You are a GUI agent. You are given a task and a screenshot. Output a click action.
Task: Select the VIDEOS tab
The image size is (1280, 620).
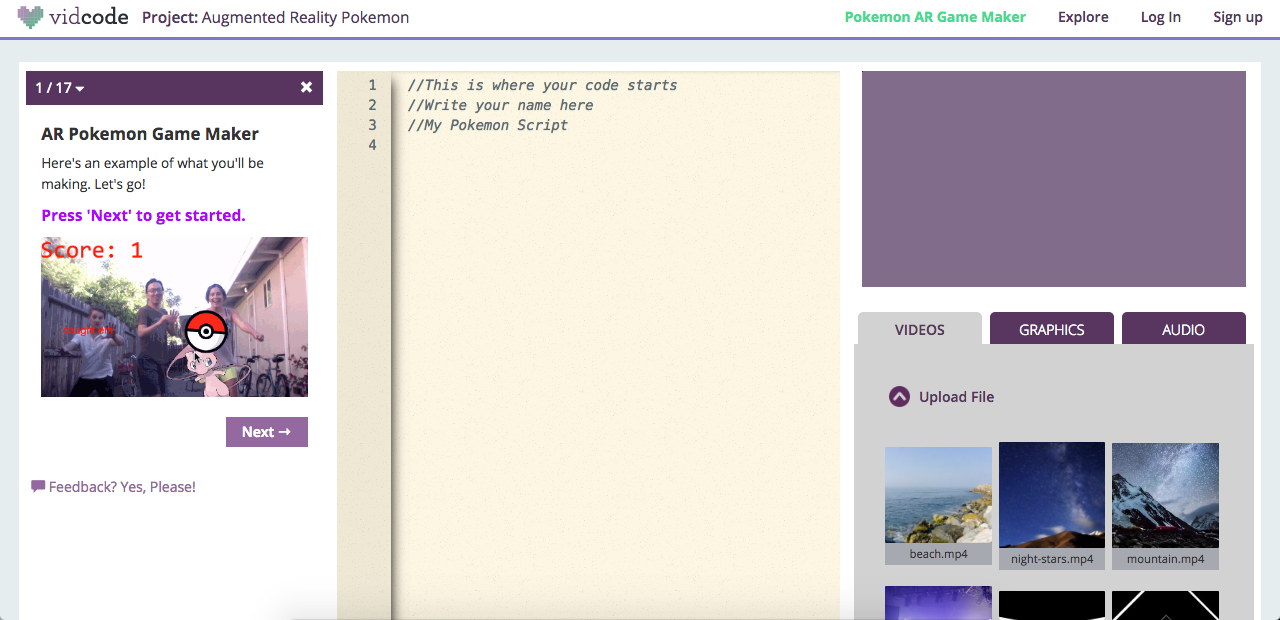point(918,329)
